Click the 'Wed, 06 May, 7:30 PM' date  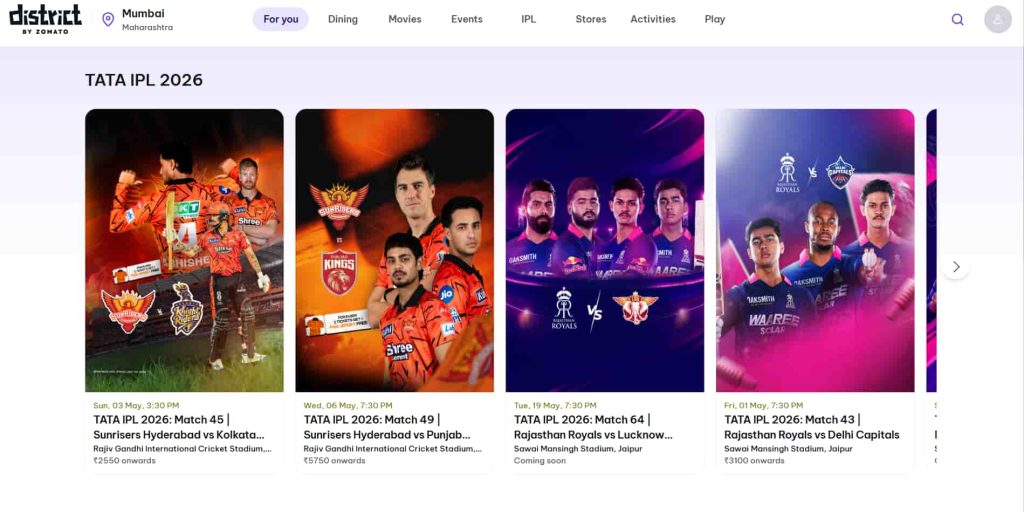tap(348, 406)
